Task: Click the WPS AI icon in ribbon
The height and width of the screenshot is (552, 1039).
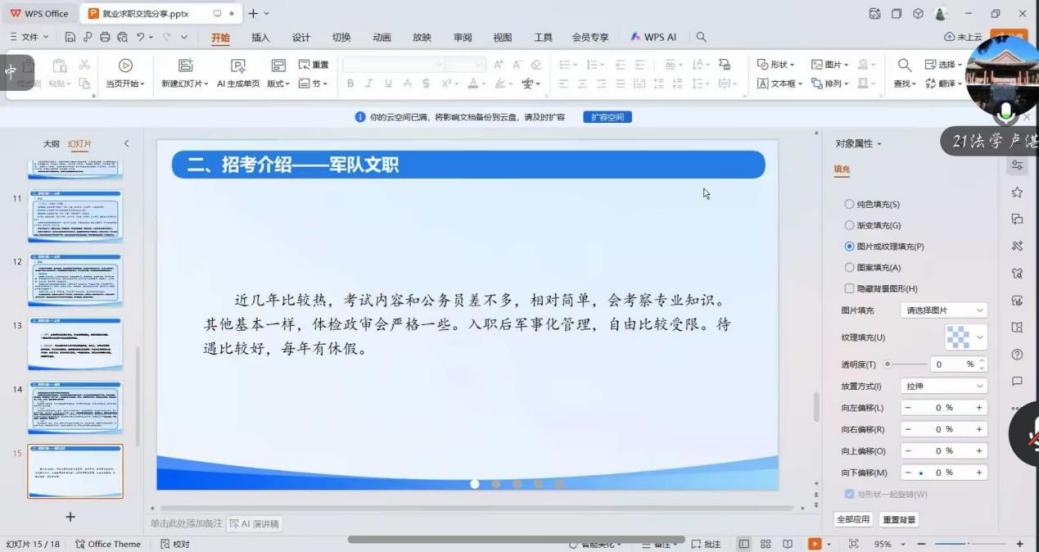Action: 653,37
